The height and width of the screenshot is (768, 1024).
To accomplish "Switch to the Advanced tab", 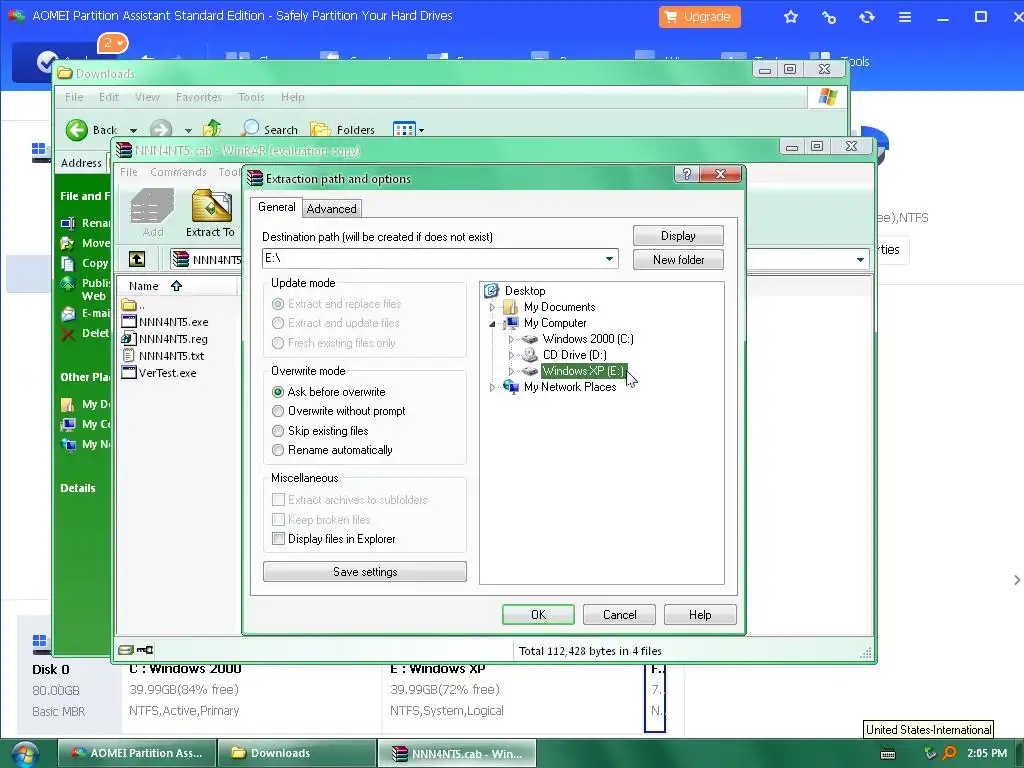I will coord(332,209).
